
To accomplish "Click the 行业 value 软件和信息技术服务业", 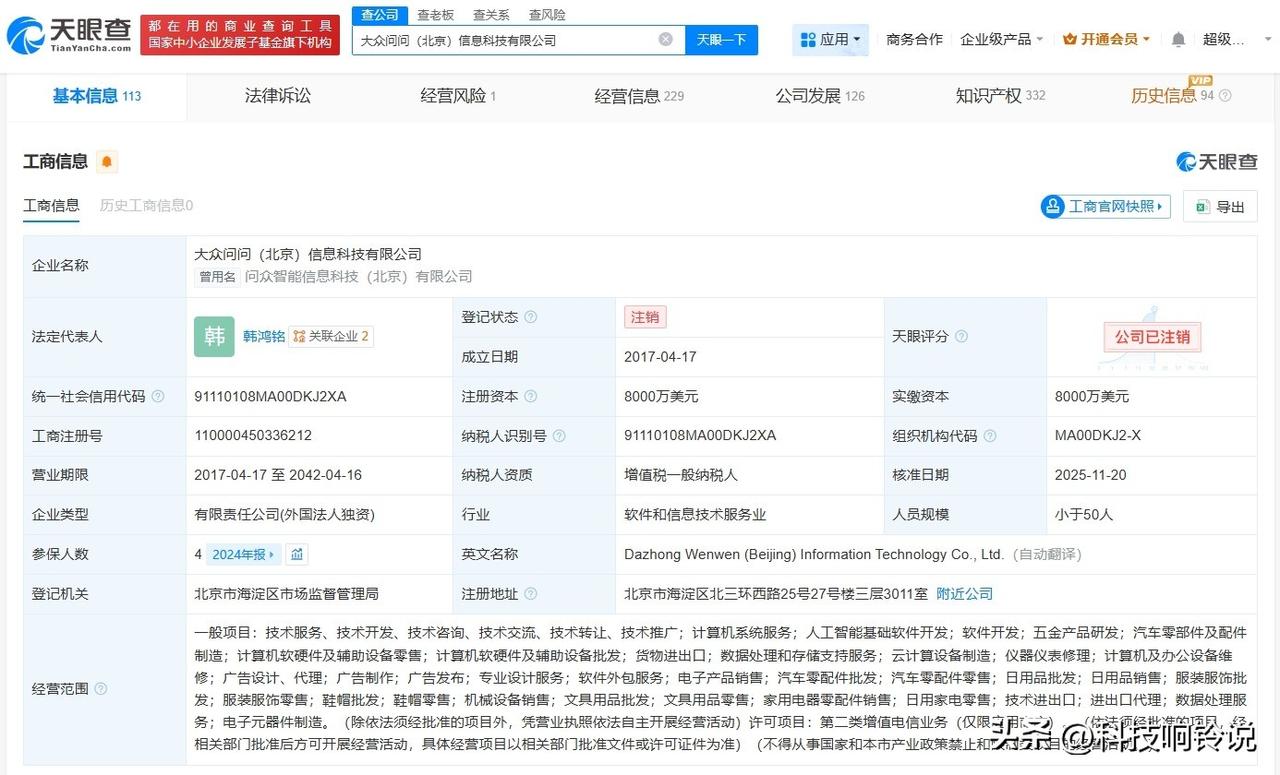I will click(695, 515).
